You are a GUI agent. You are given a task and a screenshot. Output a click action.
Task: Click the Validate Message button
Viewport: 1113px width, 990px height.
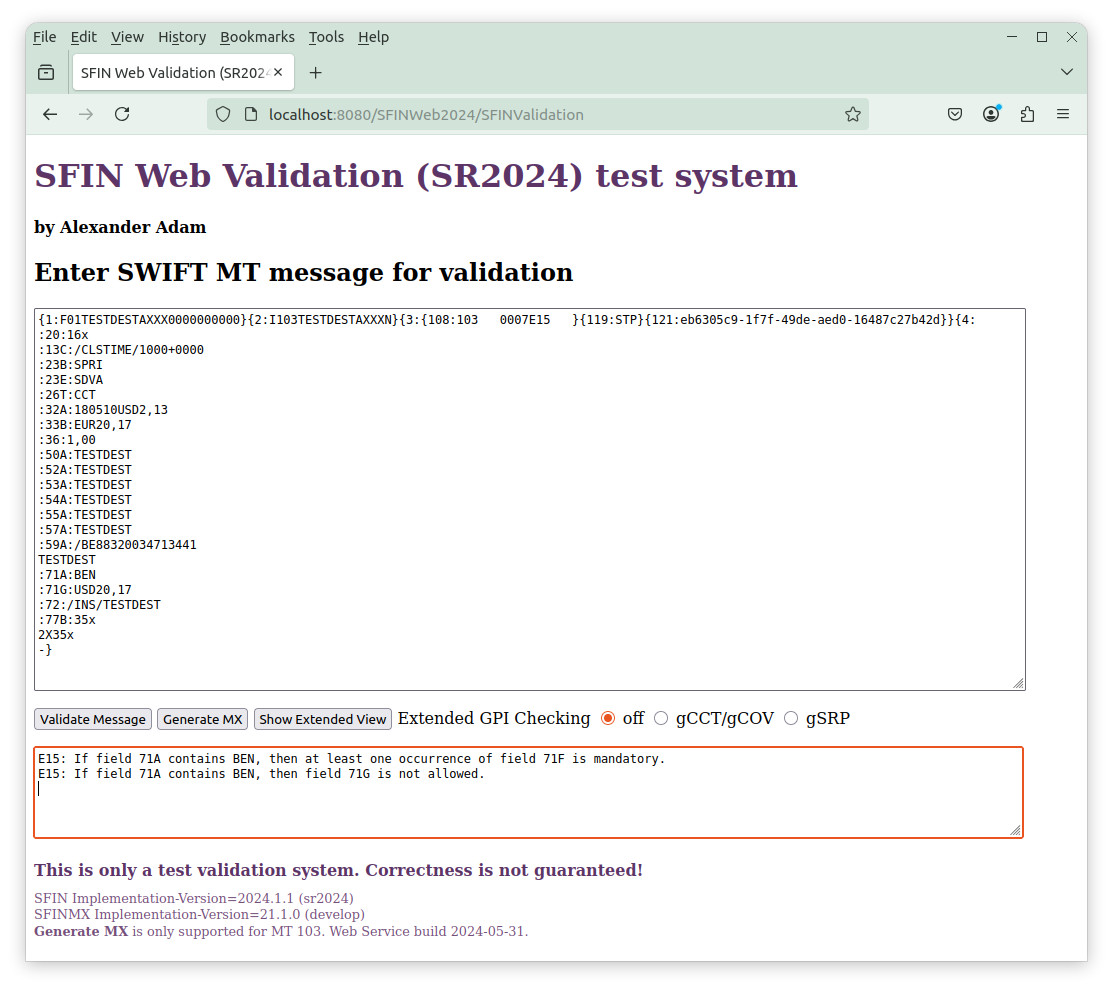coord(93,719)
